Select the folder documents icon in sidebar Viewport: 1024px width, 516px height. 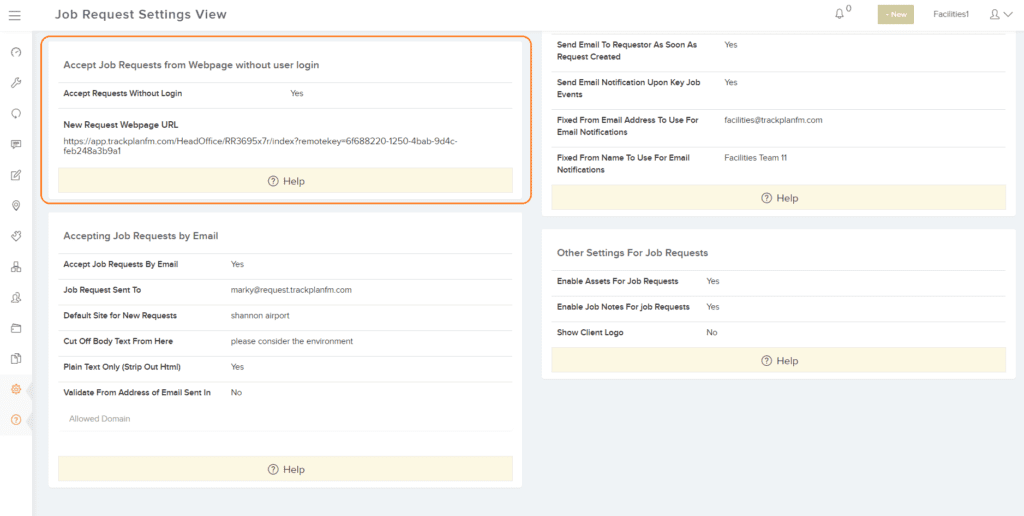[x=16, y=328]
